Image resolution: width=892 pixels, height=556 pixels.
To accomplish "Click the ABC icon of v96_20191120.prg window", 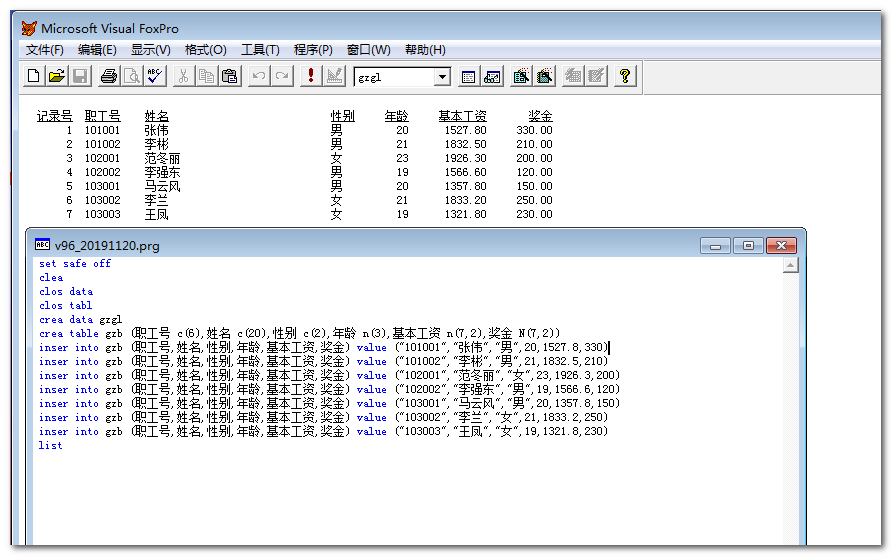I will point(43,245).
